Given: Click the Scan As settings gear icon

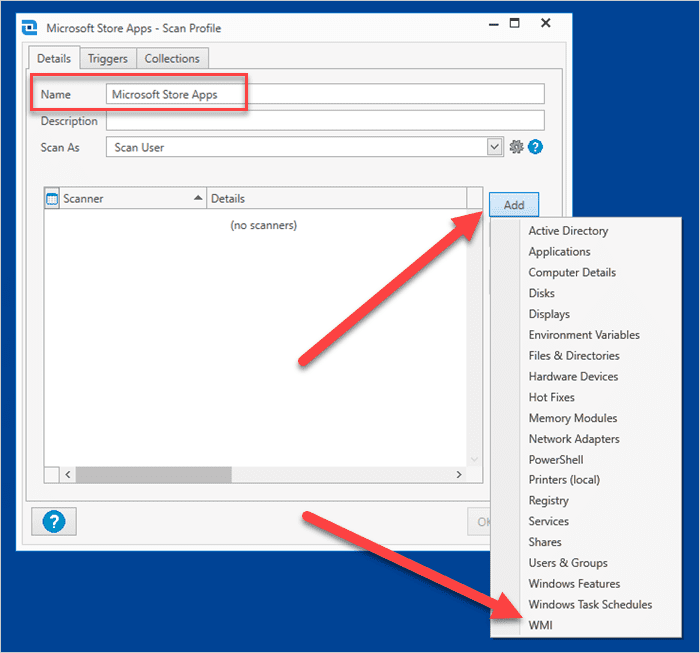Looking at the screenshot, I should 516,147.
